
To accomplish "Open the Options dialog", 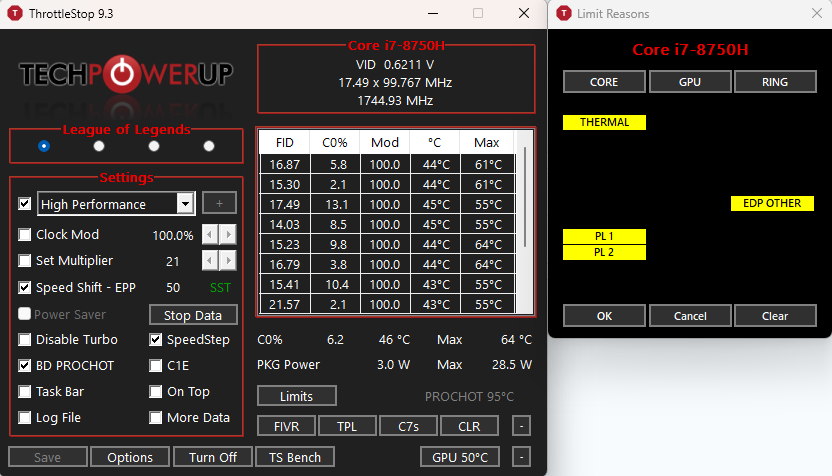I will coord(130,457).
